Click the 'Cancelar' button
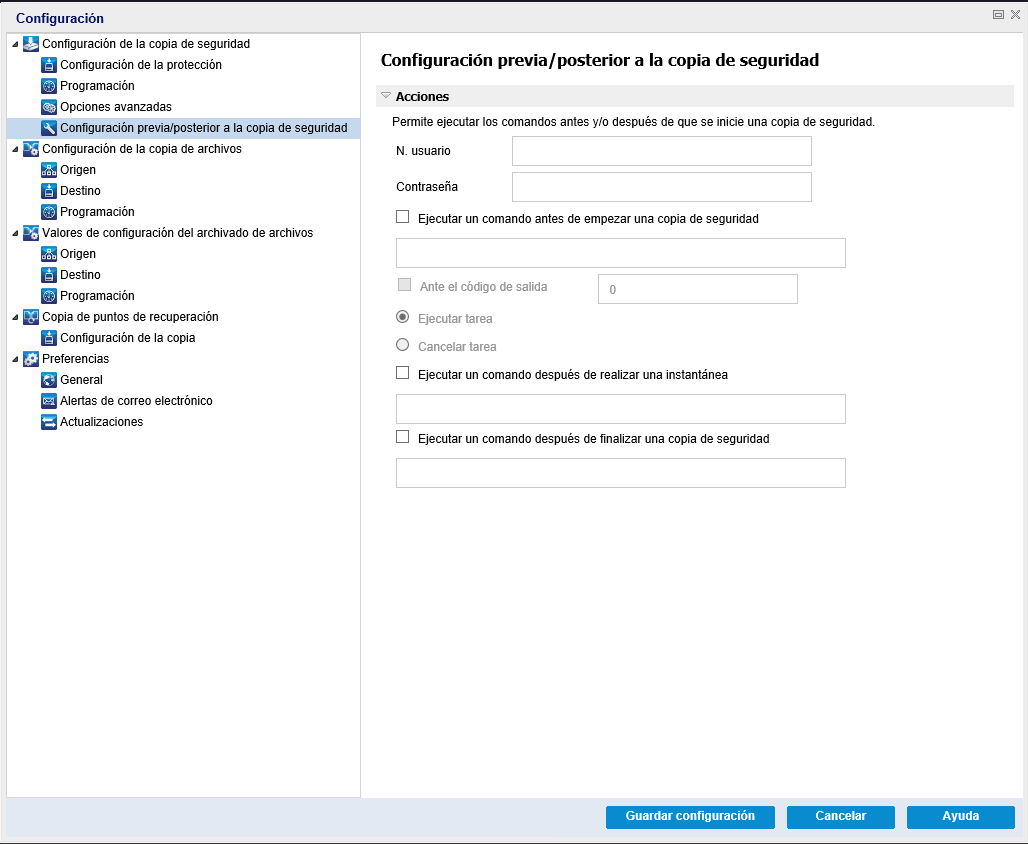The image size is (1028, 844). pos(840,817)
